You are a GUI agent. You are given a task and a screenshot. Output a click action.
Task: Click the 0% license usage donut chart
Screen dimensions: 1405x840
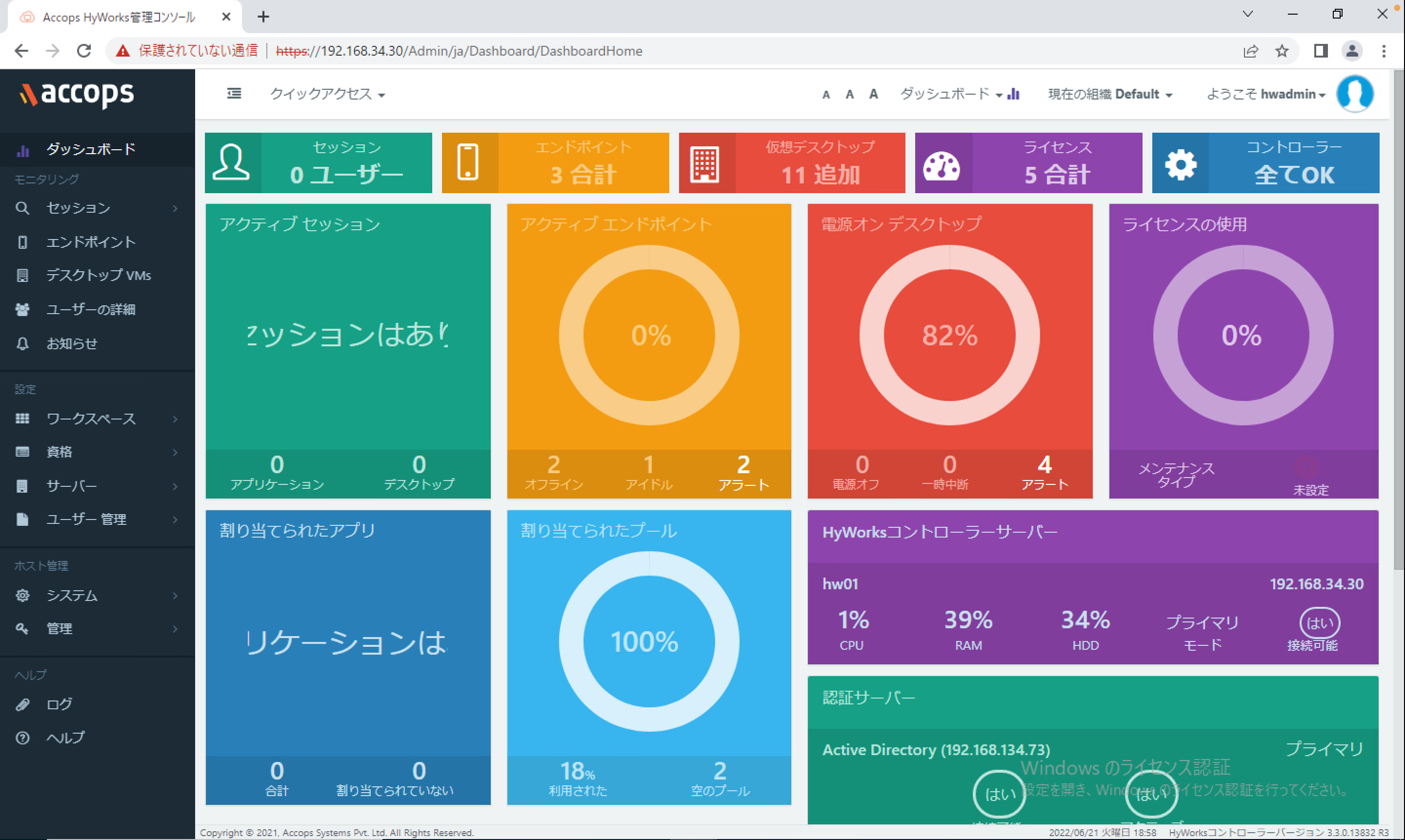pos(1243,335)
